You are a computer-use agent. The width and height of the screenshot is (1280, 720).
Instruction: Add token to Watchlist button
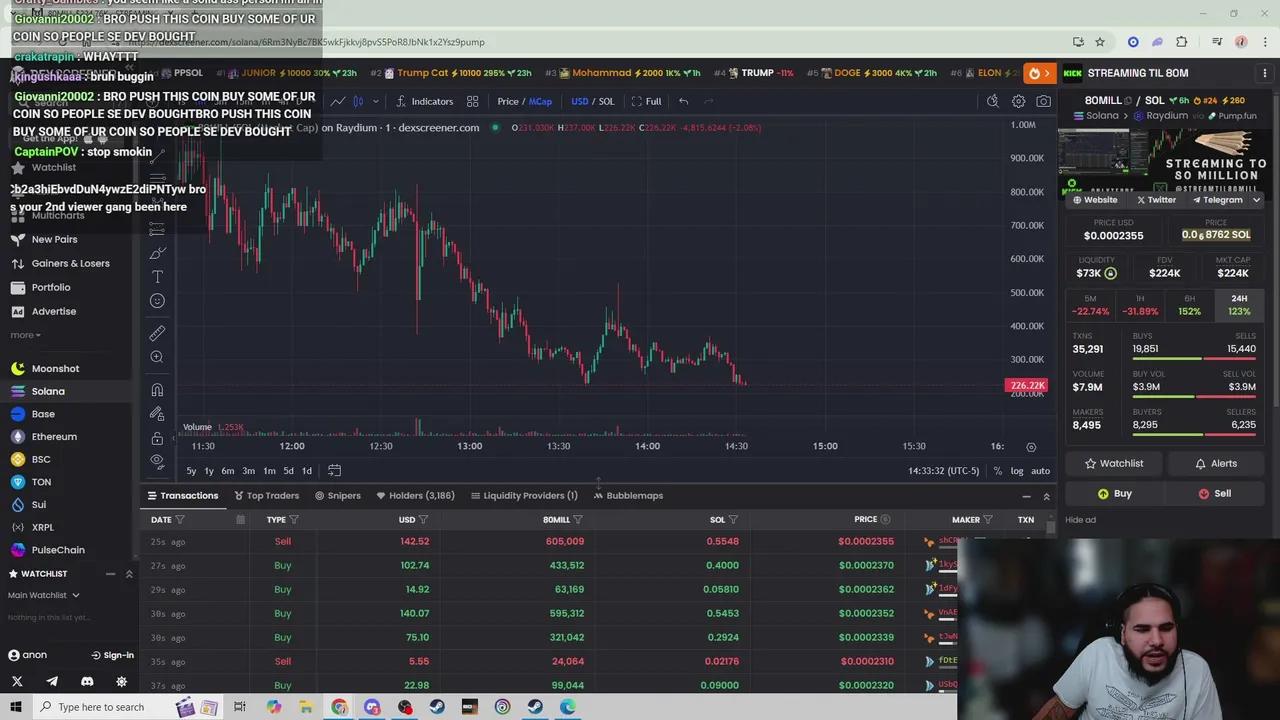coord(1114,463)
